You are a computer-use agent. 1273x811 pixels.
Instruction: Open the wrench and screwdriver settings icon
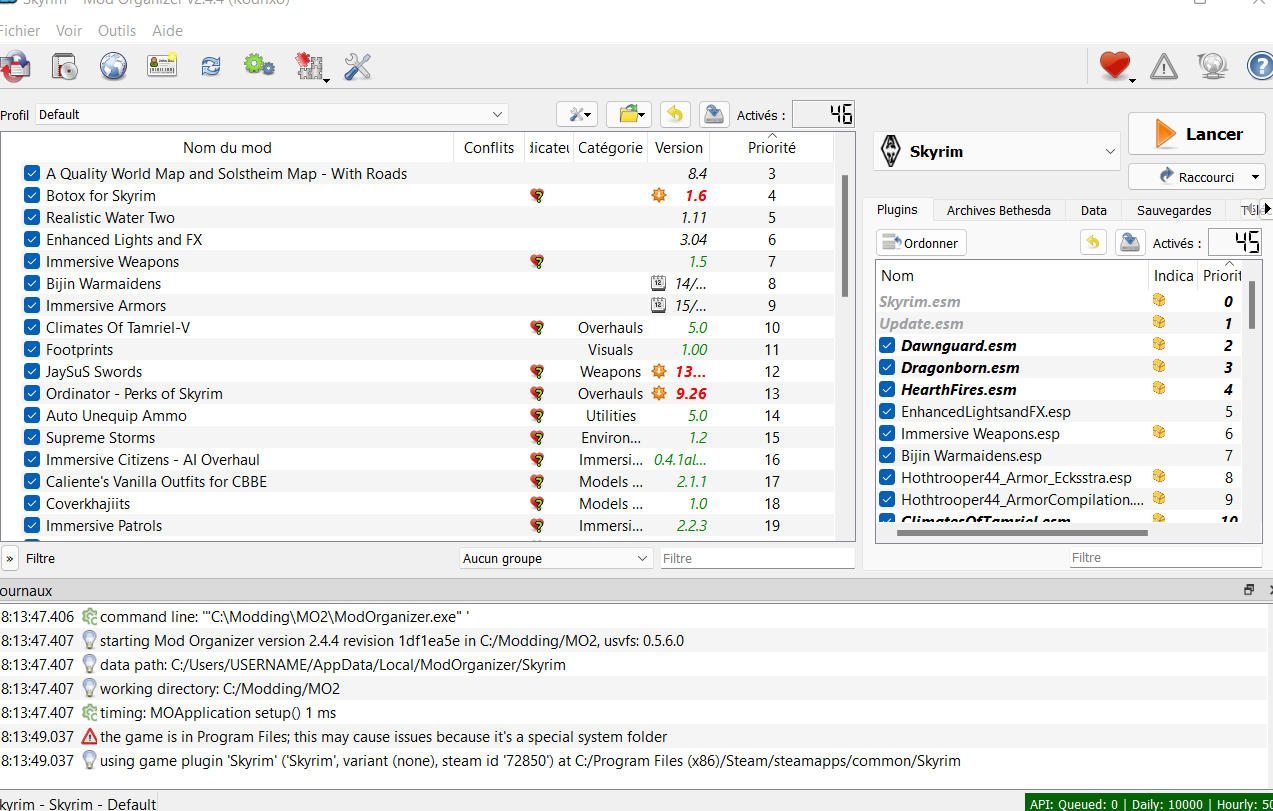(357, 67)
